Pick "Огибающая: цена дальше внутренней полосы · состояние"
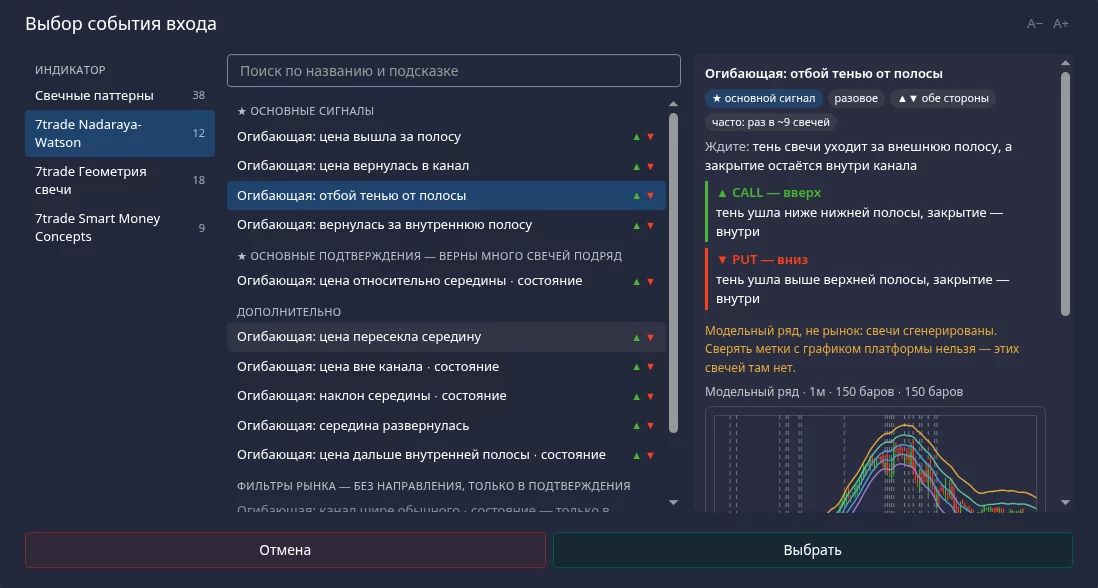The width and height of the screenshot is (1098, 588). point(446,455)
